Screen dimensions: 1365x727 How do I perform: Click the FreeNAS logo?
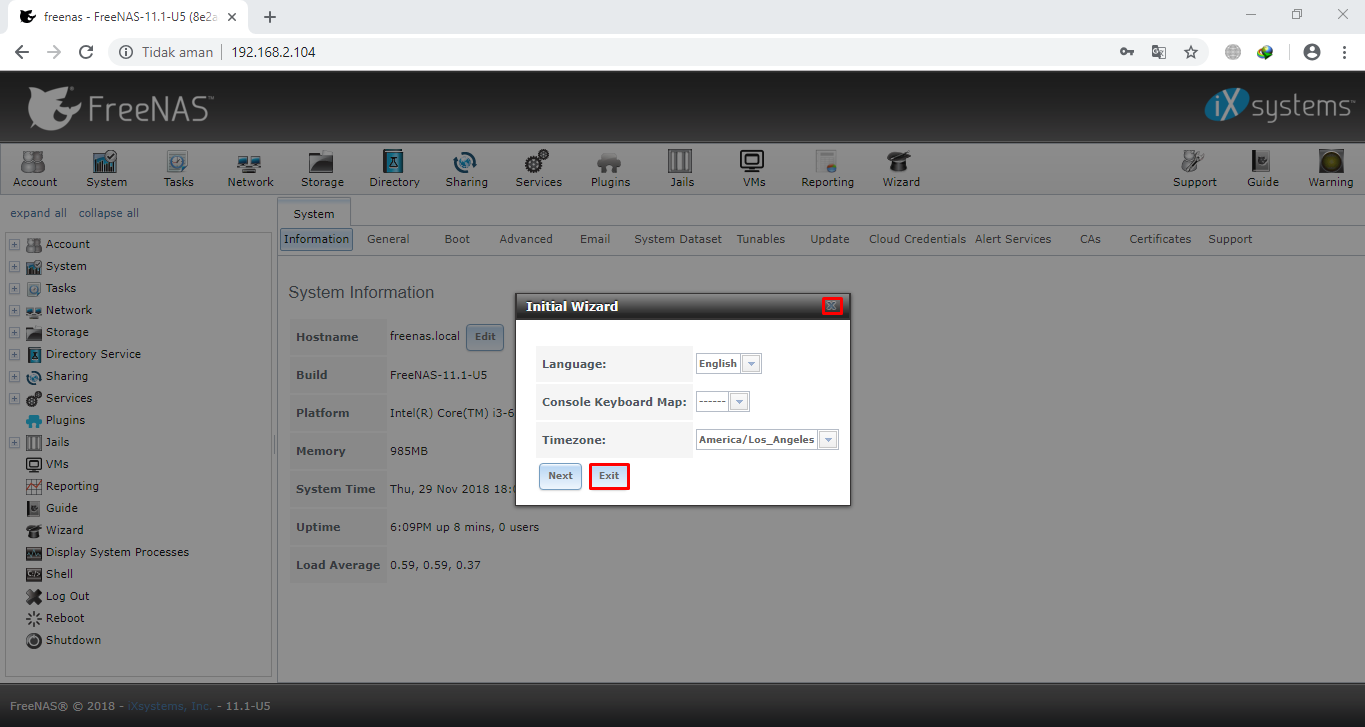click(120, 107)
